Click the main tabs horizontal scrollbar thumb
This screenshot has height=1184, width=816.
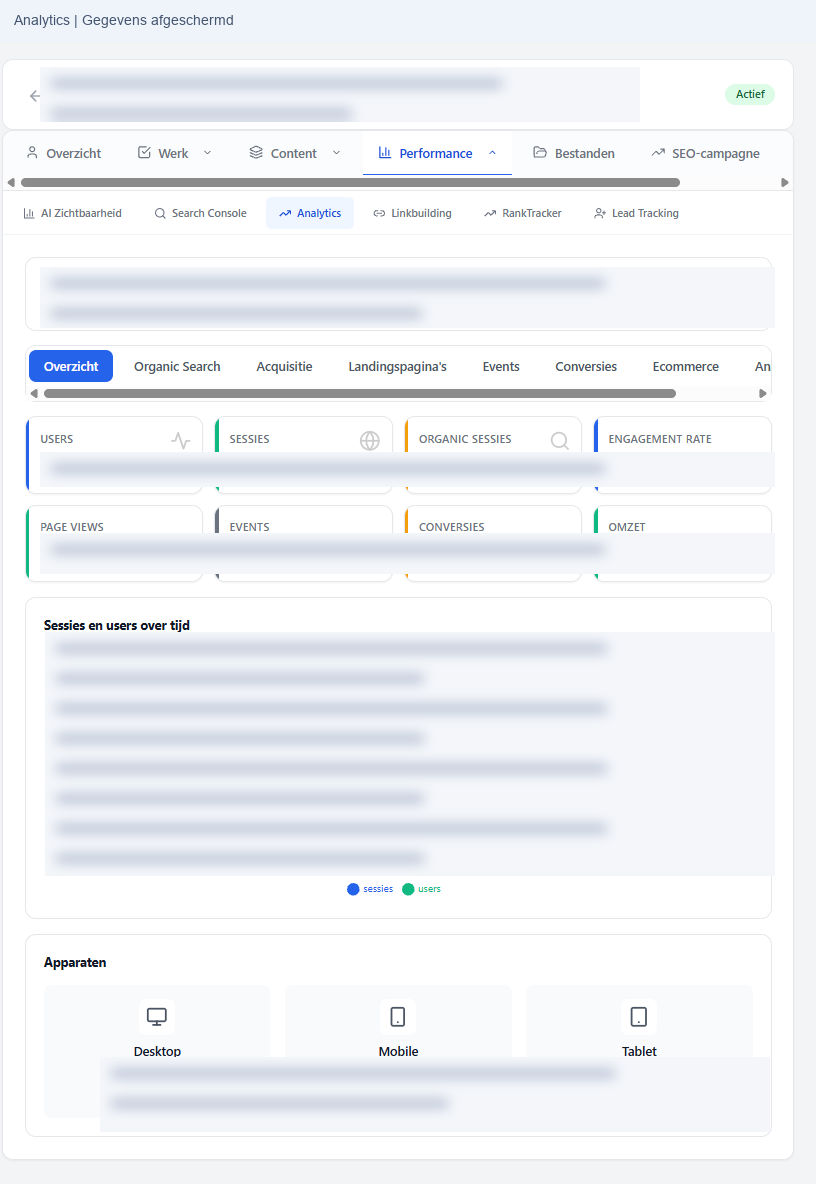(x=350, y=183)
